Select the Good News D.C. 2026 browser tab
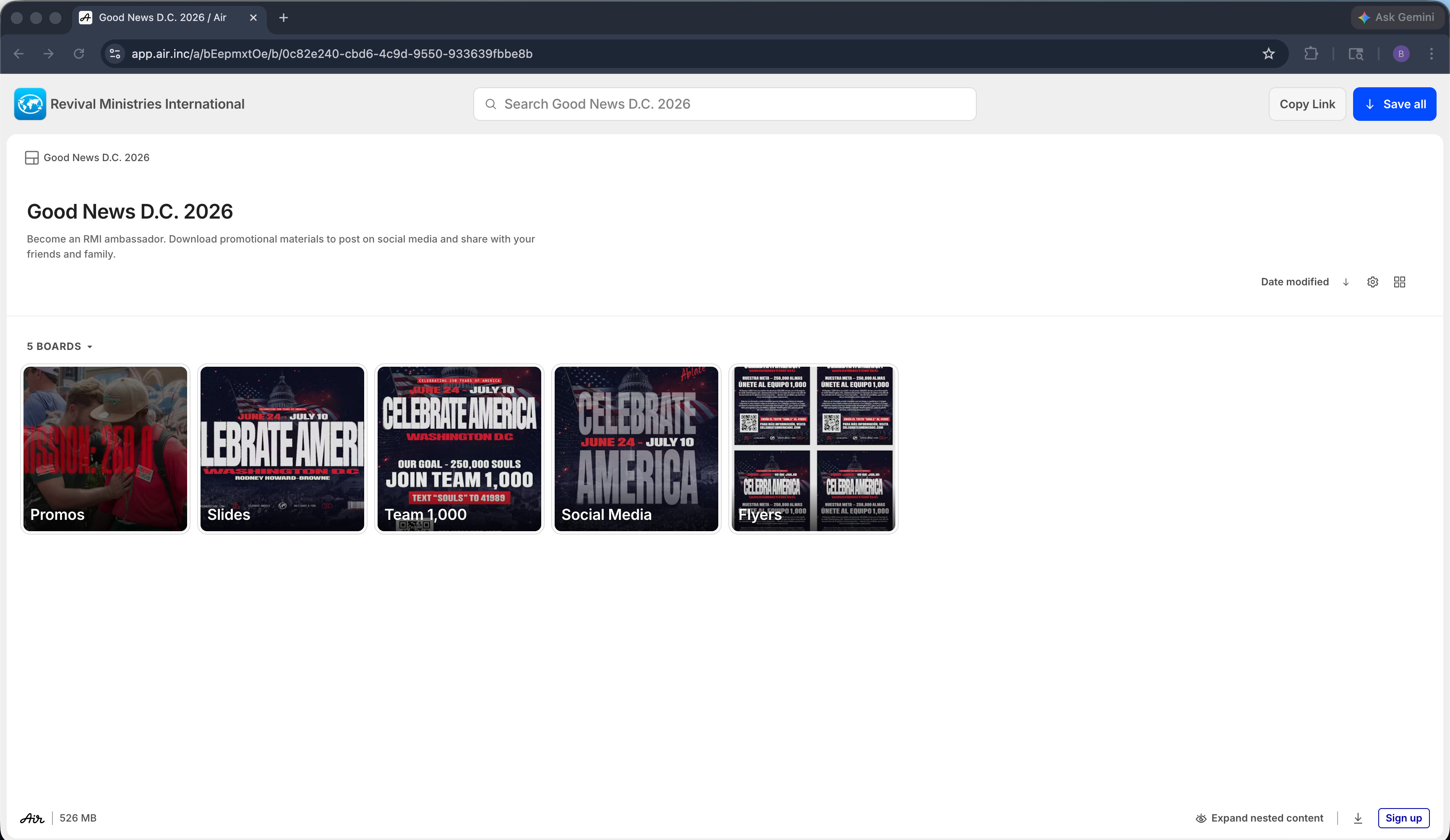1450x840 pixels. [163, 17]
